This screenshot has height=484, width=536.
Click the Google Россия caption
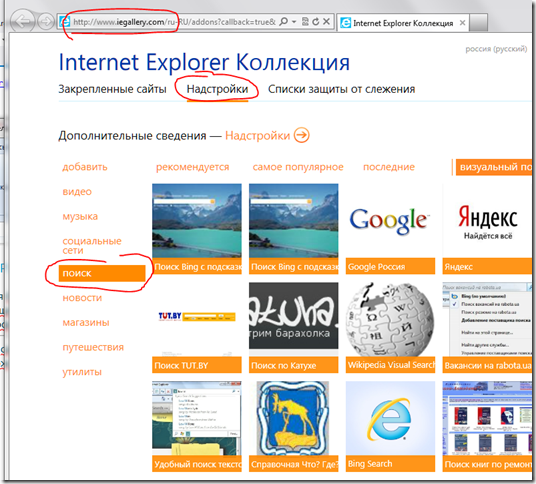(390, 266)
